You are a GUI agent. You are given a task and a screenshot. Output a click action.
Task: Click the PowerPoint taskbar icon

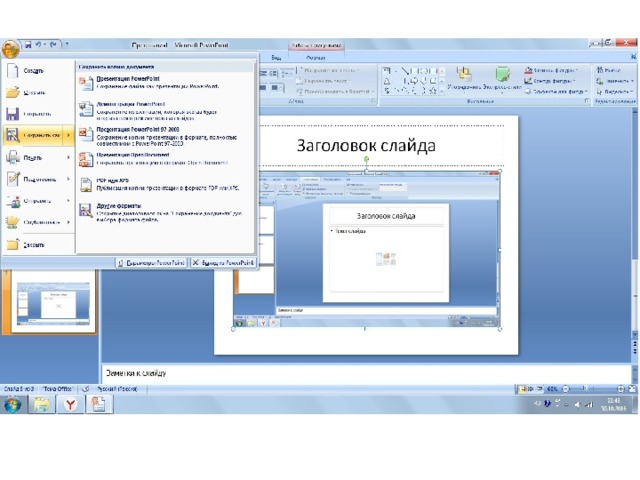click(x=99, y=404)
